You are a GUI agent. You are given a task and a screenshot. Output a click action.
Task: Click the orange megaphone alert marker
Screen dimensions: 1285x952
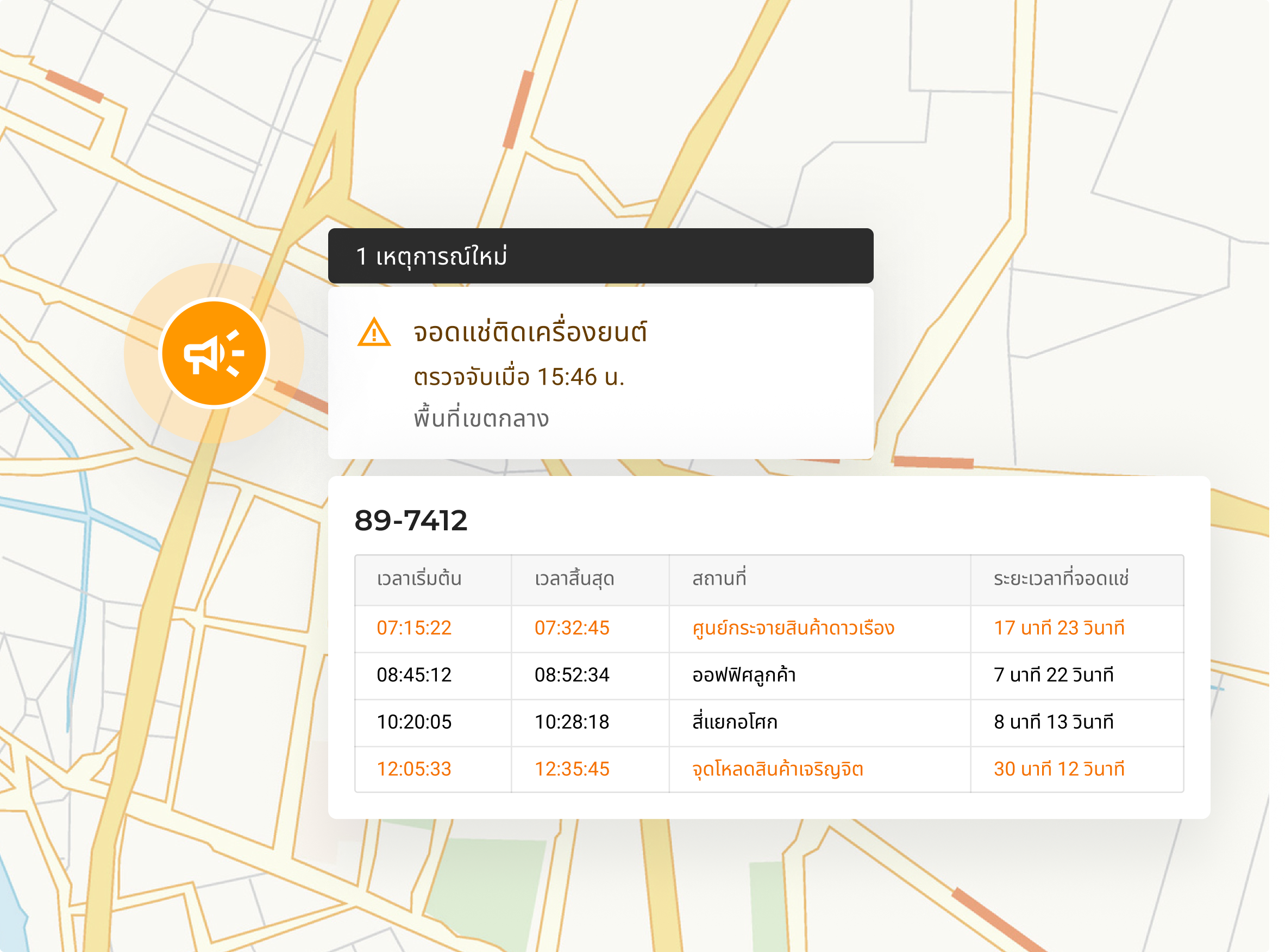pyautogui.click(x=214, y=353)
